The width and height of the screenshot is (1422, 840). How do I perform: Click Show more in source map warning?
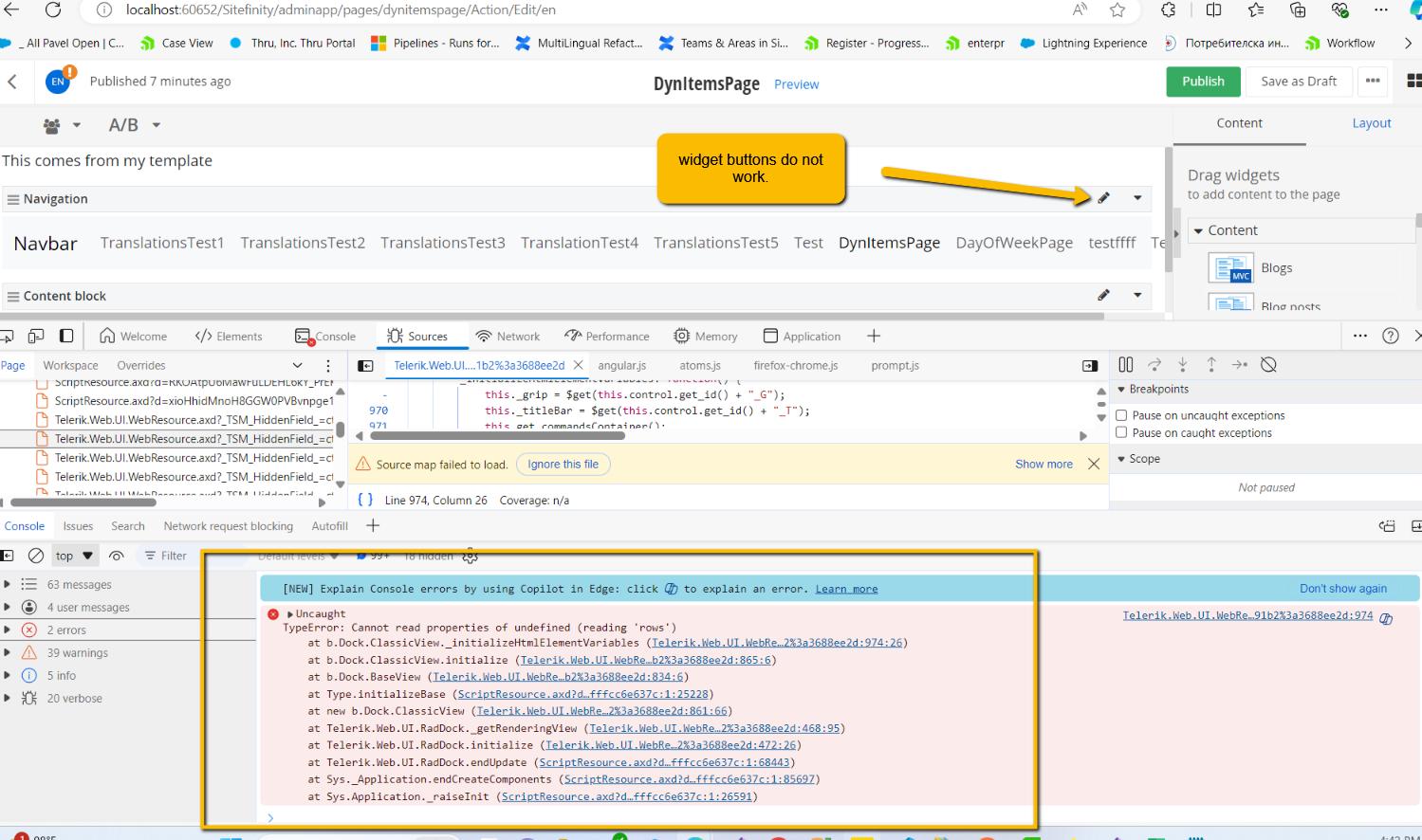point(1043,465)
